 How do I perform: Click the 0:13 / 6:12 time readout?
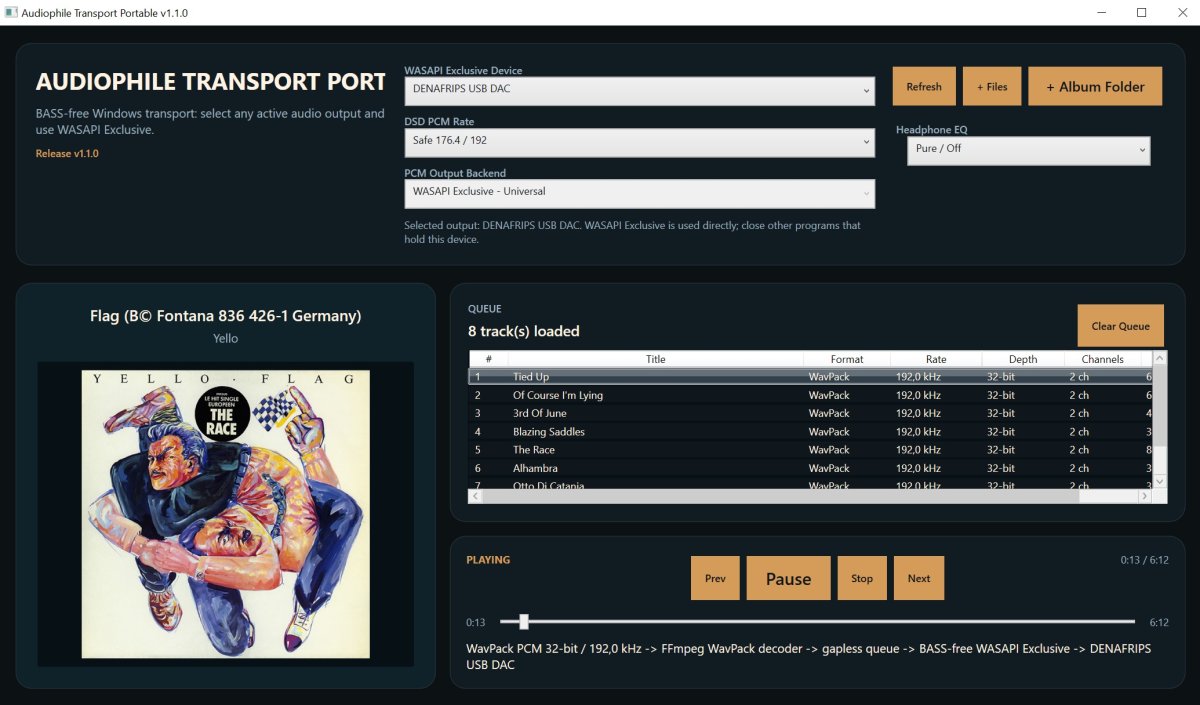[x=1144, y=560]
